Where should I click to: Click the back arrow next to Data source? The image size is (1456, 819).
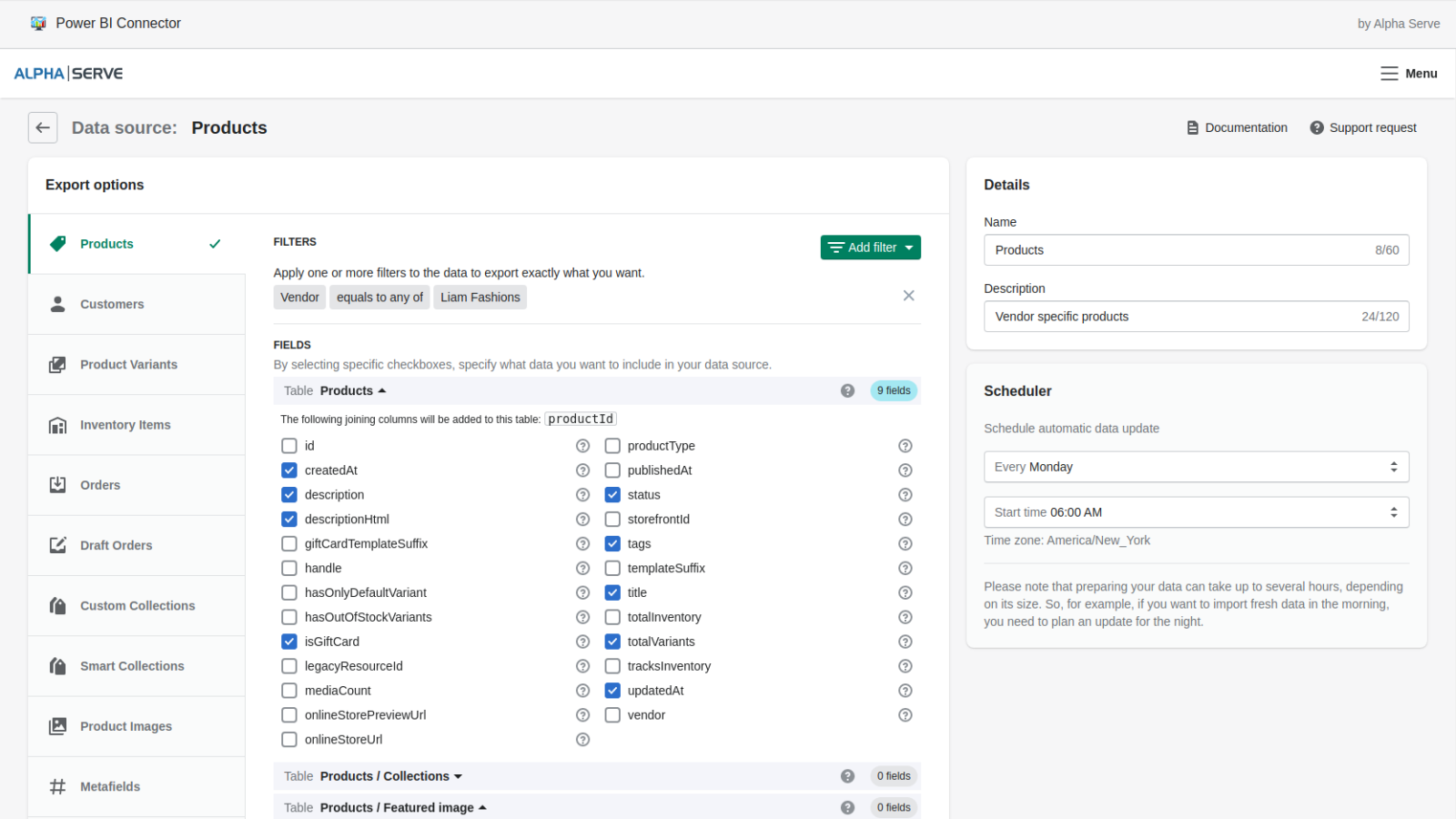pos(43,127)
